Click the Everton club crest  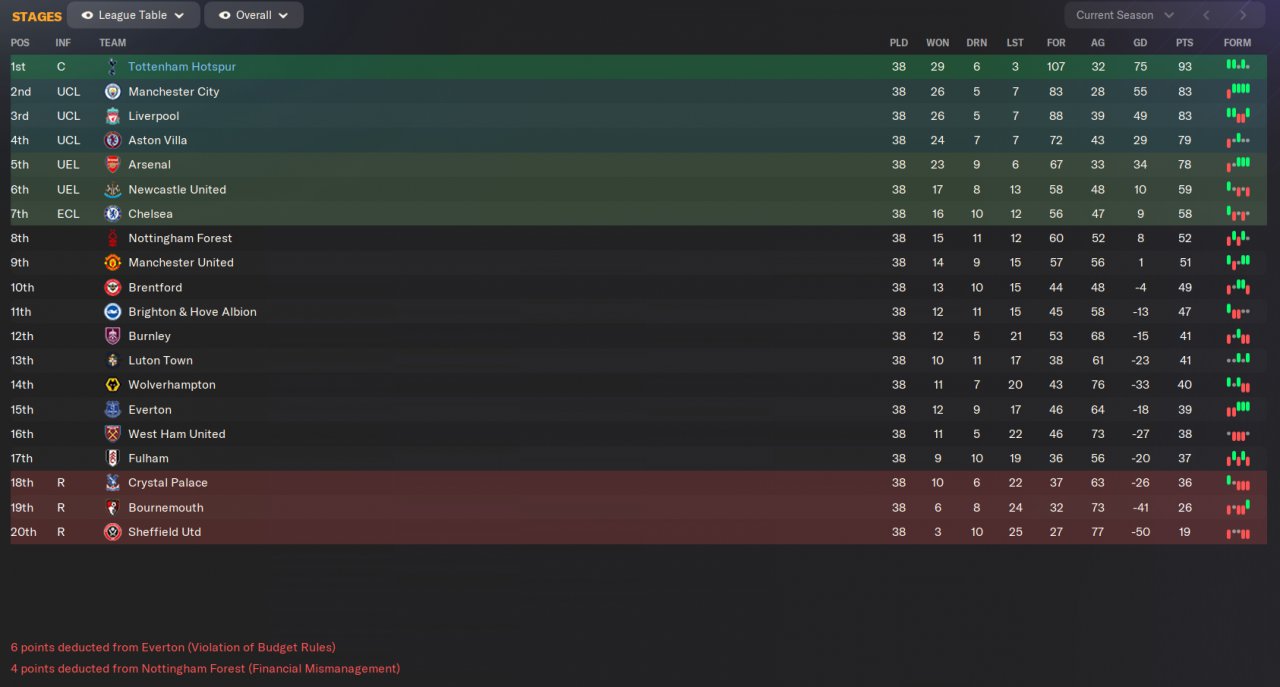(x=112, y=410)
